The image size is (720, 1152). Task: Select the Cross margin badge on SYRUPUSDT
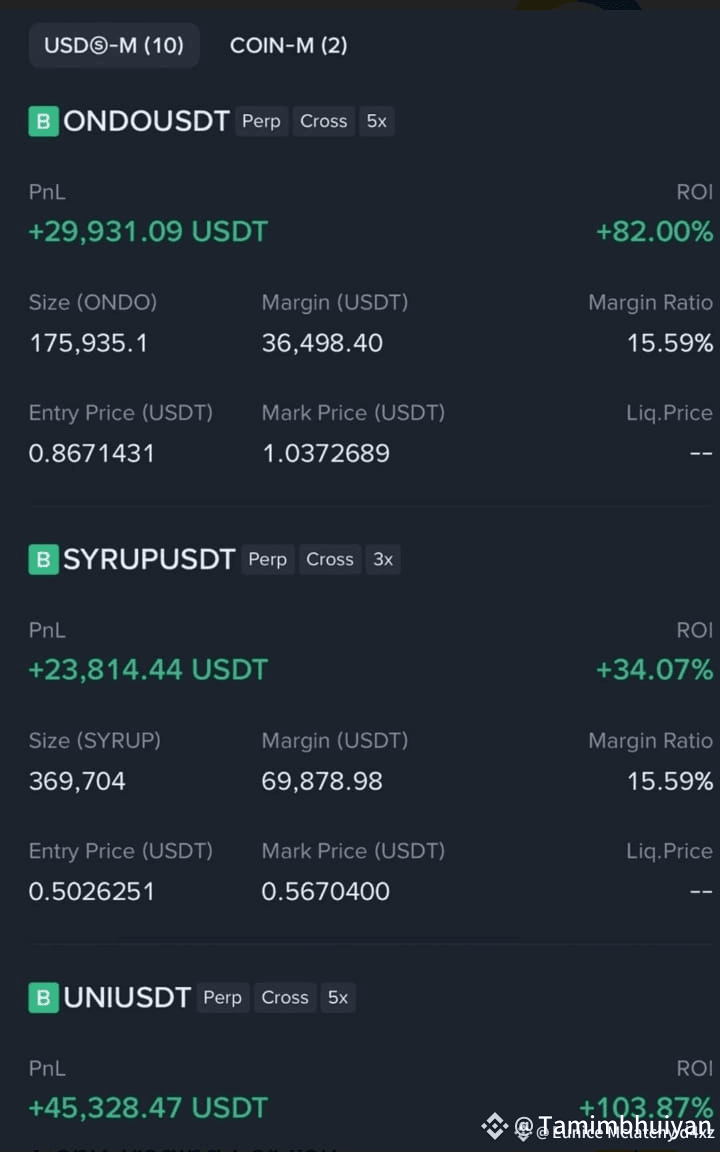330,560
